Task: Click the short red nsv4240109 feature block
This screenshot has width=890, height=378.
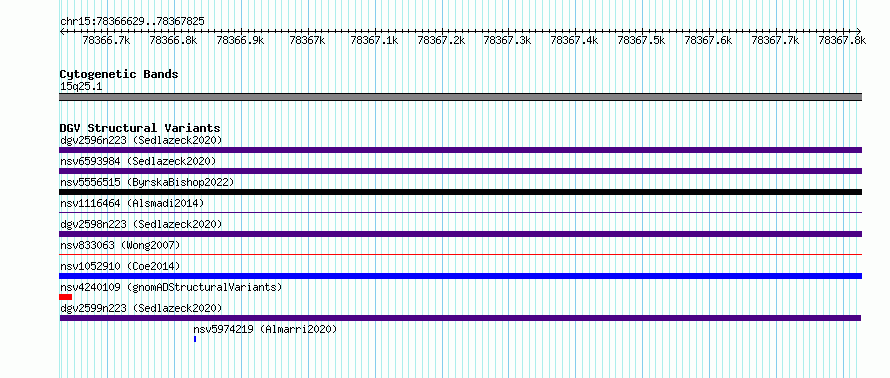Action: [66, 297]
